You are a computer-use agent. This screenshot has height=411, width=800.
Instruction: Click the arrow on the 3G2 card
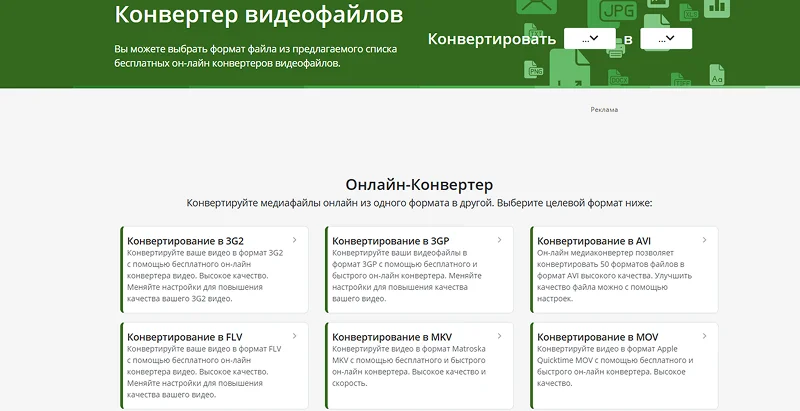click(x=295, y=240)
